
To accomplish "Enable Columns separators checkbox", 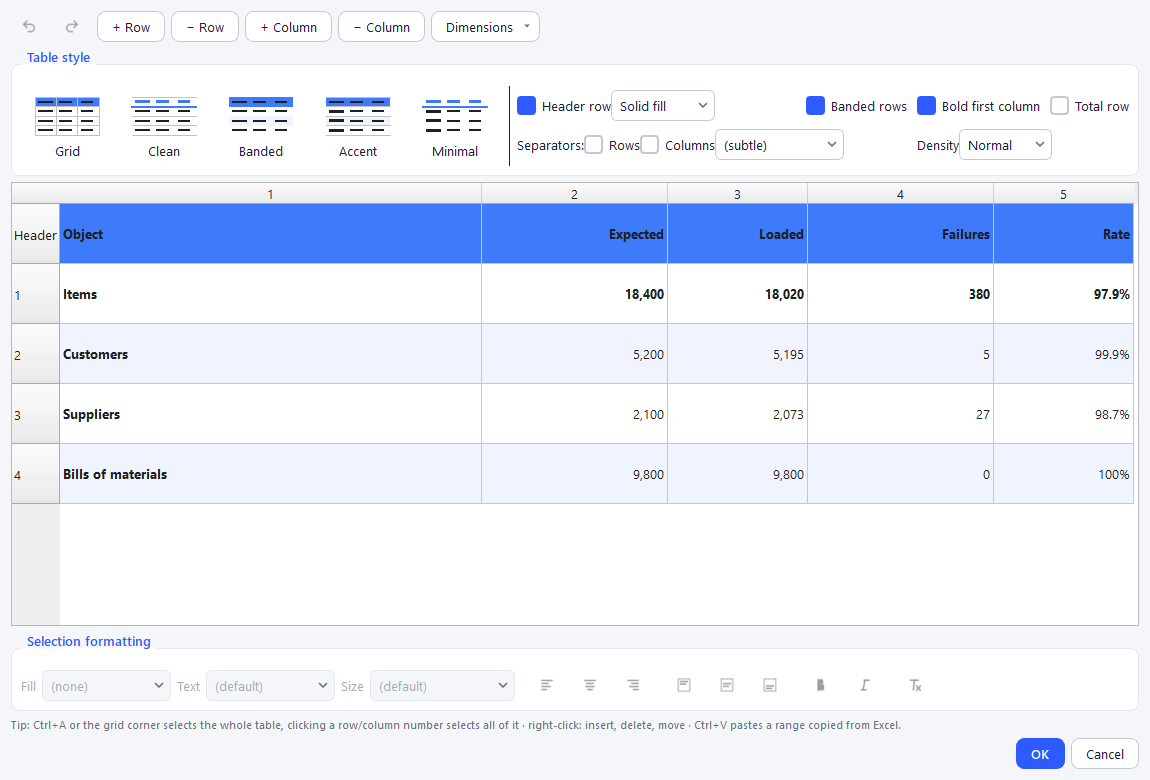I will click(x=650, y=144).
